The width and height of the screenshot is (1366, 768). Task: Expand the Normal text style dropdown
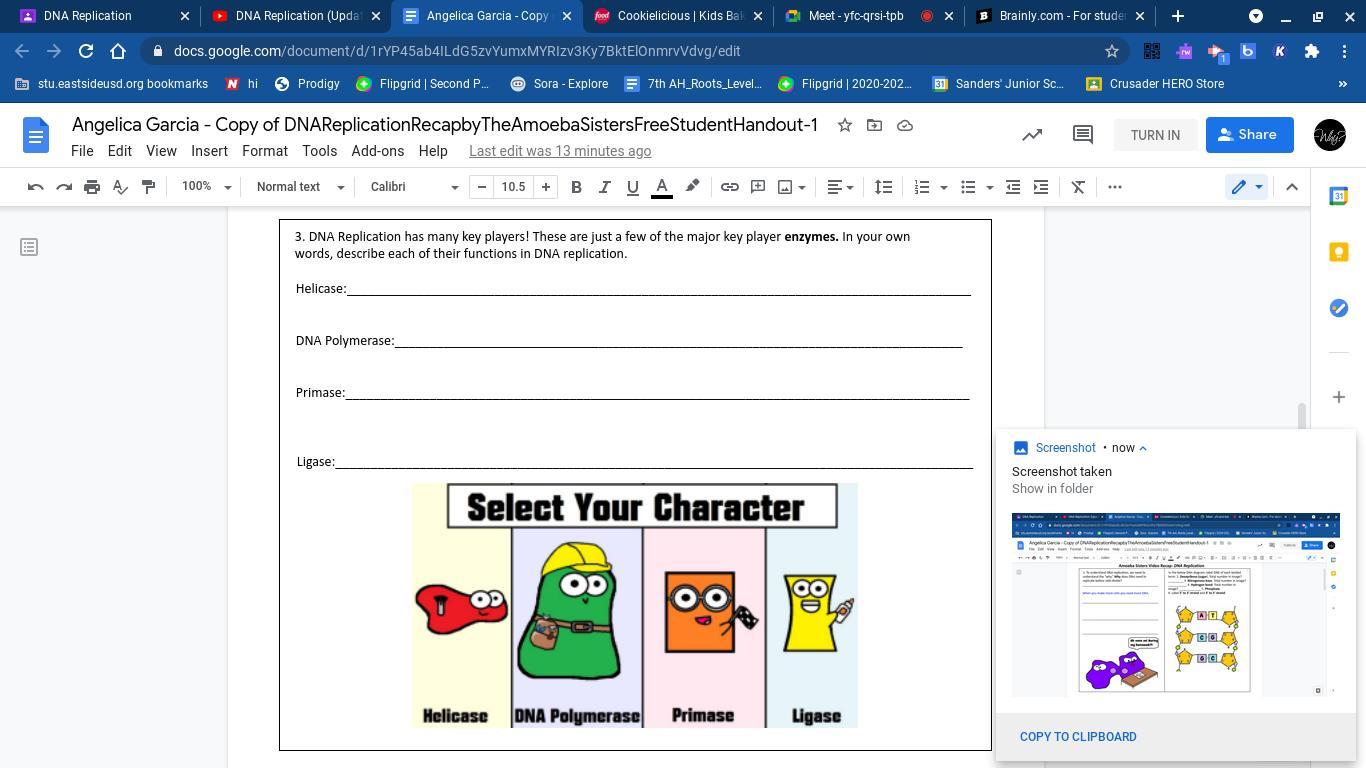300,187
